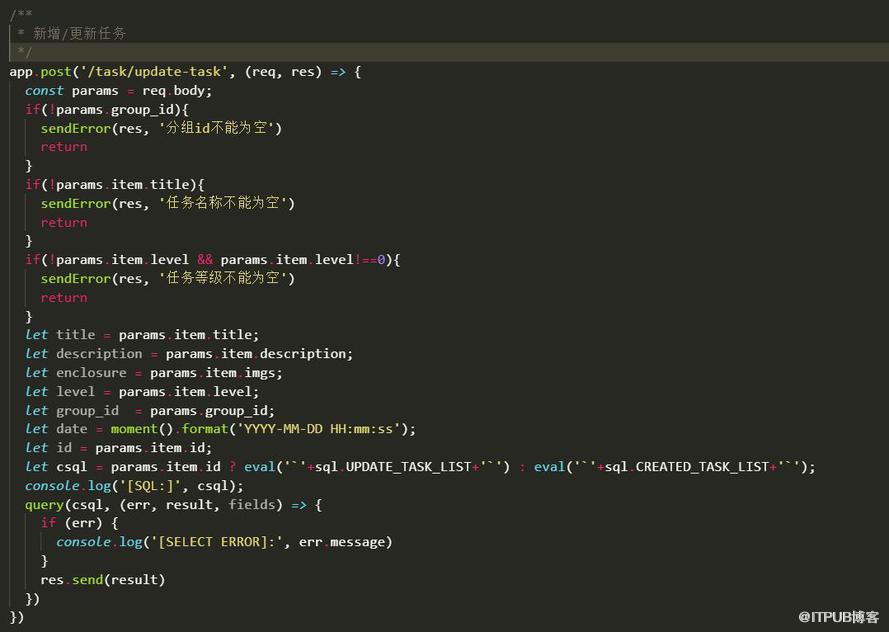Click sql.CREATED_TASK_LIST in the csql line

[x=687, y=467]
